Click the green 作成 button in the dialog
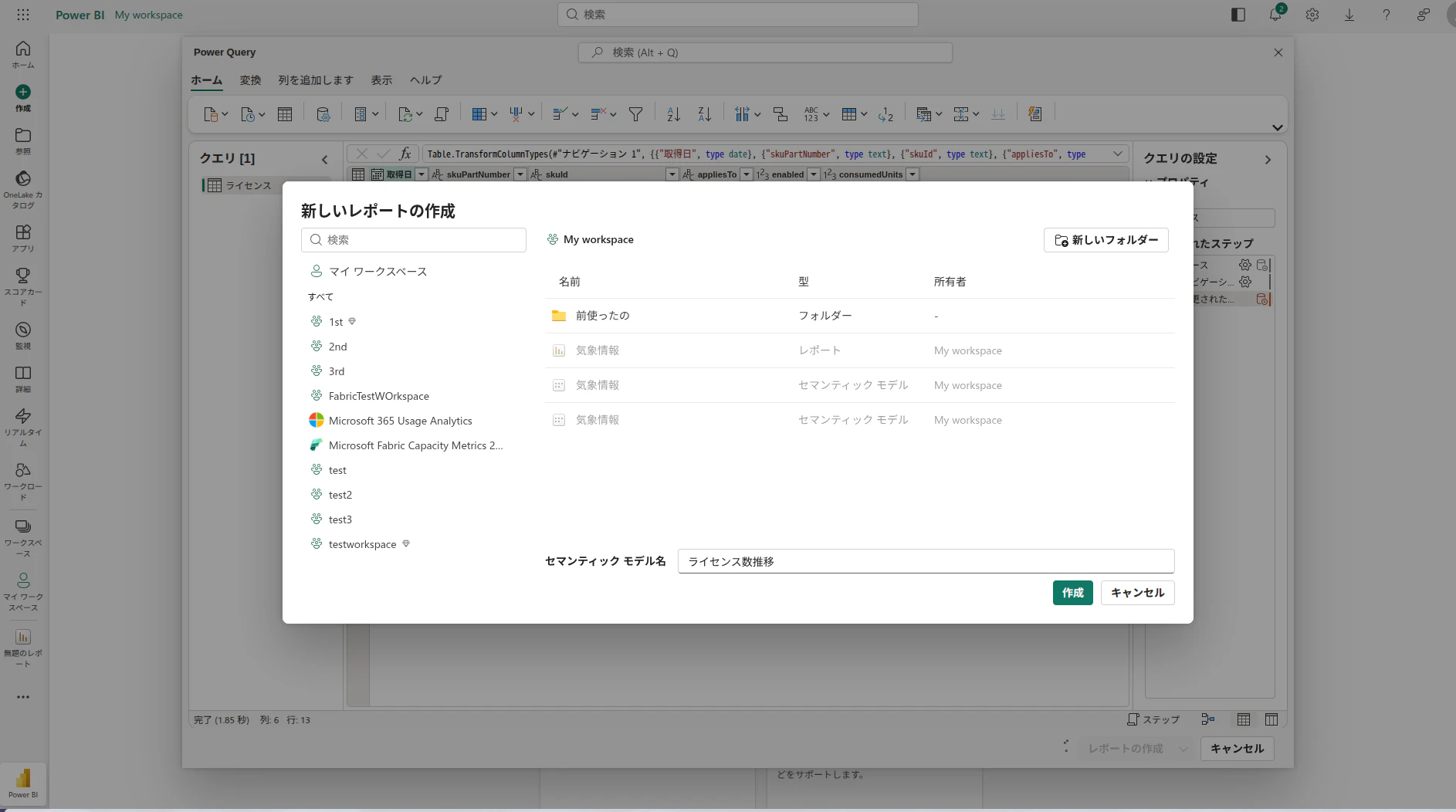This screenshot has height=812, width=1456. [x=1073, y=593]
